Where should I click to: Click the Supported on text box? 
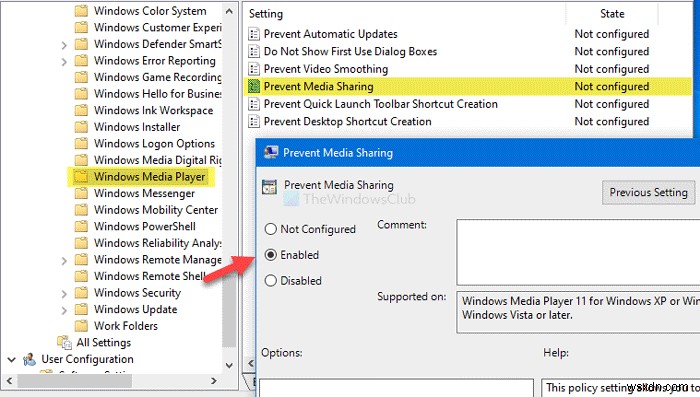click(x=578, y=312)
